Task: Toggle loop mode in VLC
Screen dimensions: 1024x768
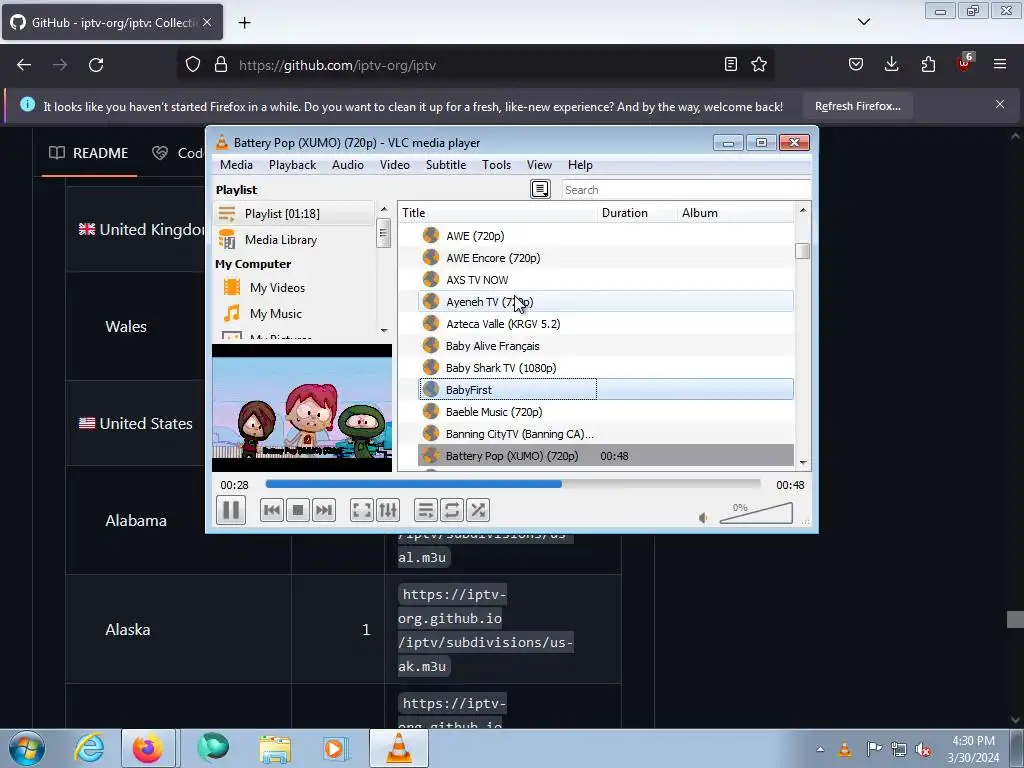Action: click(x=451, y=510)
